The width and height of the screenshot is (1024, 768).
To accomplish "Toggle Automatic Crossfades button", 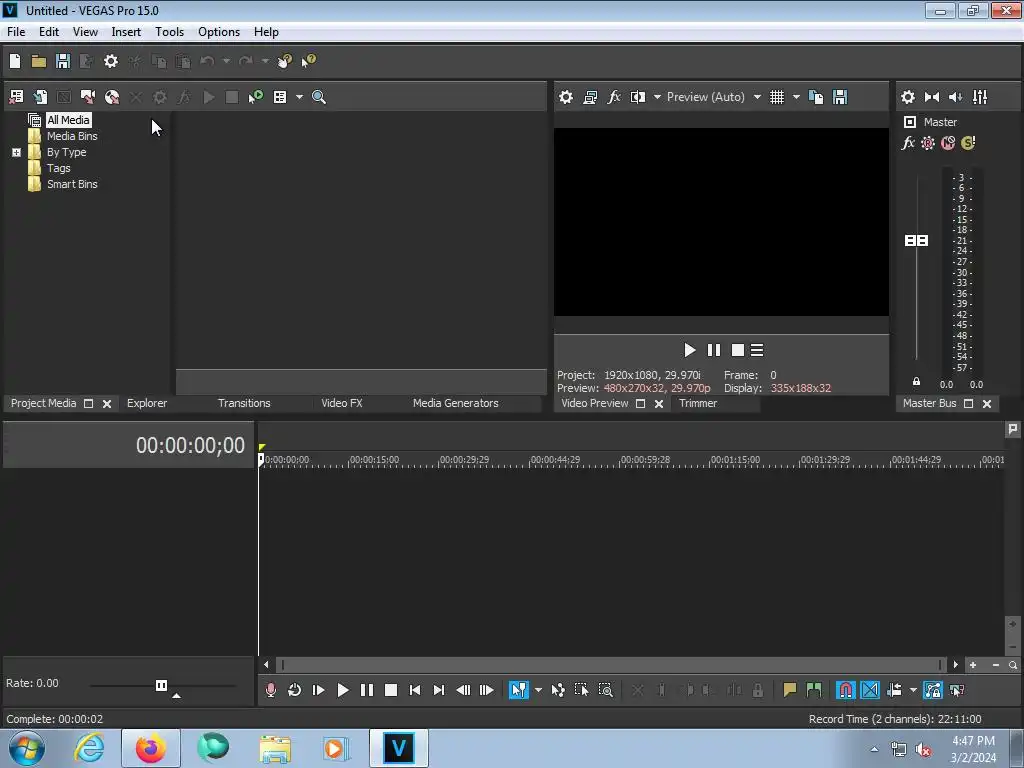I will tap(870, 690).
